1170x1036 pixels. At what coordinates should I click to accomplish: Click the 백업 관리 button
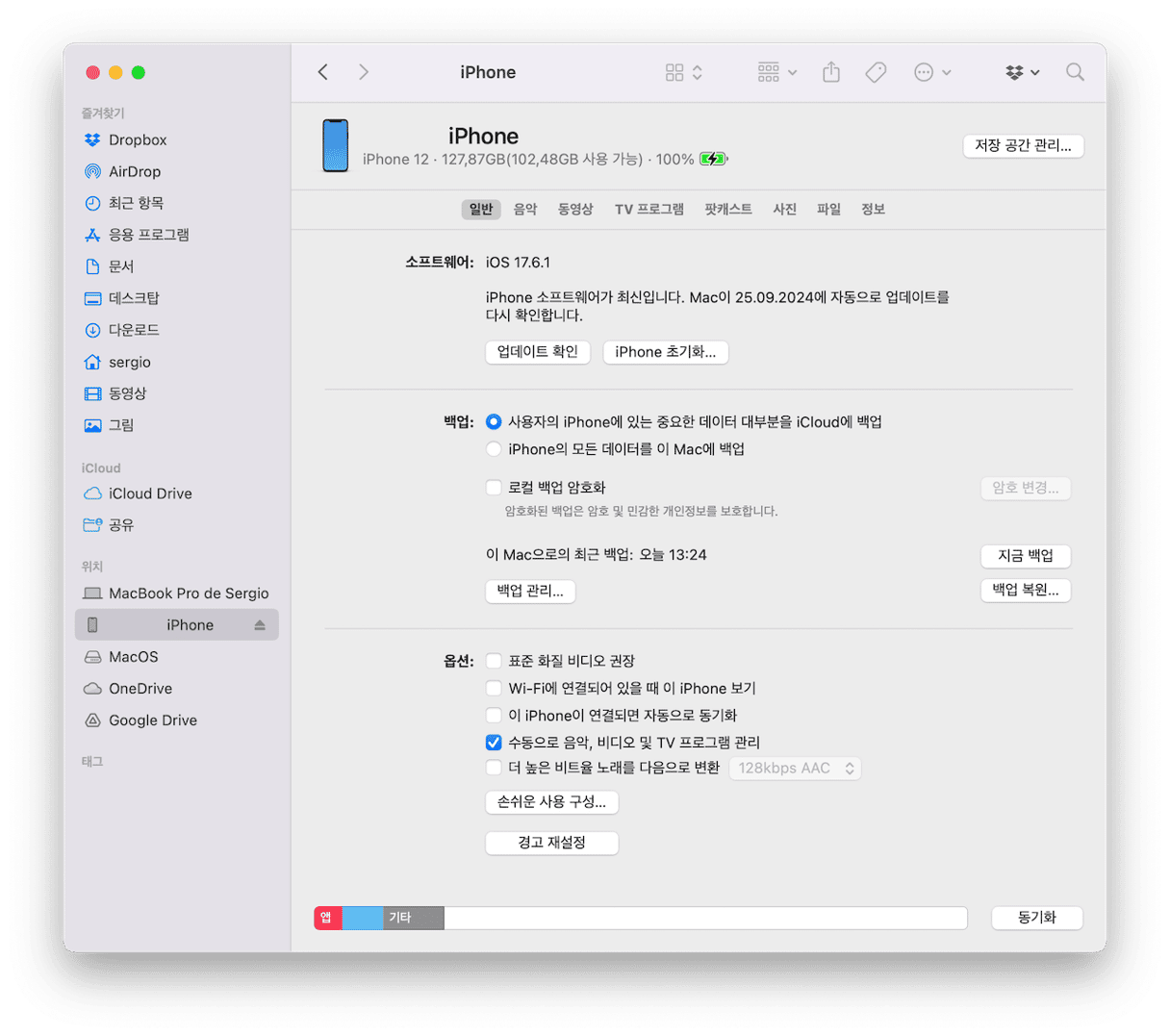click(x=530, y=591)
